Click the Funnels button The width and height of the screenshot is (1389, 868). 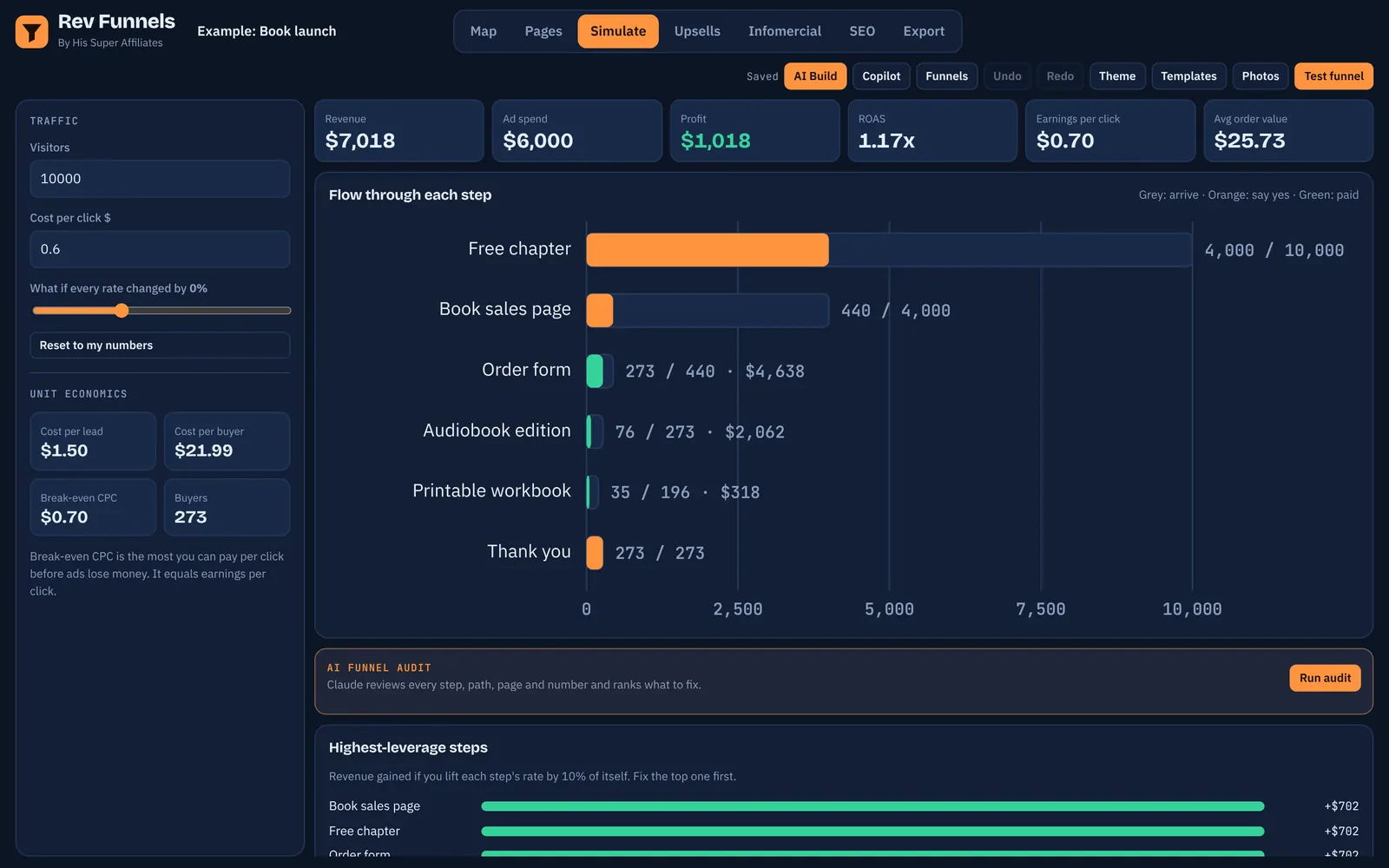[946, 76]
